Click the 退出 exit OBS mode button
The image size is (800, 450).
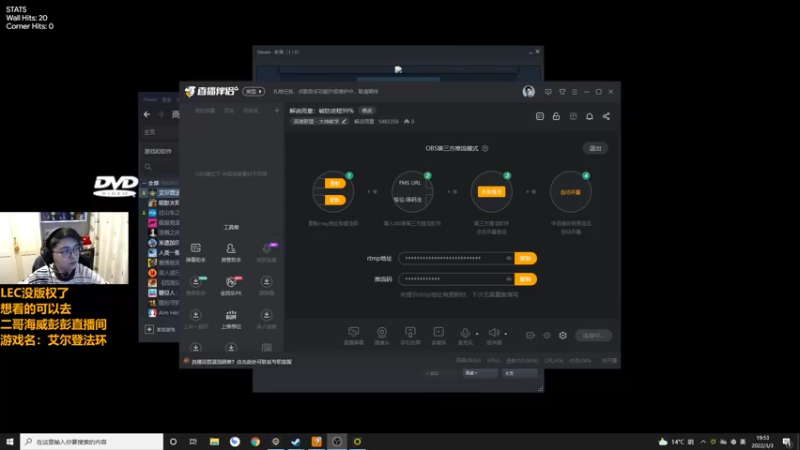595,148
